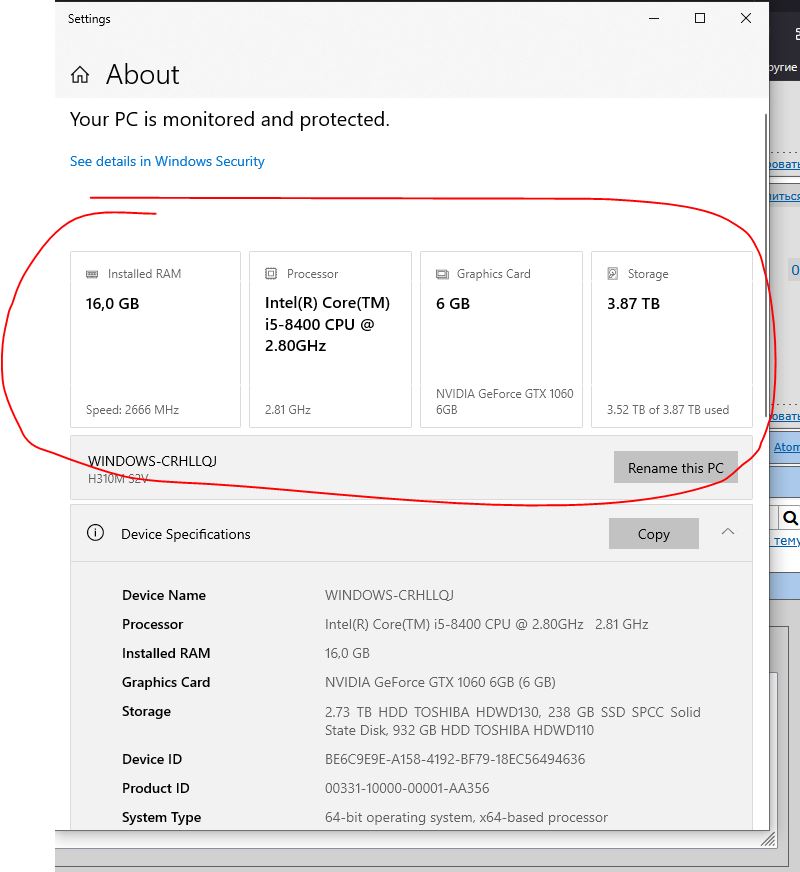Click the Storage drive icon
This screenshot has height=872, width=800.
(x=613, y=274)
